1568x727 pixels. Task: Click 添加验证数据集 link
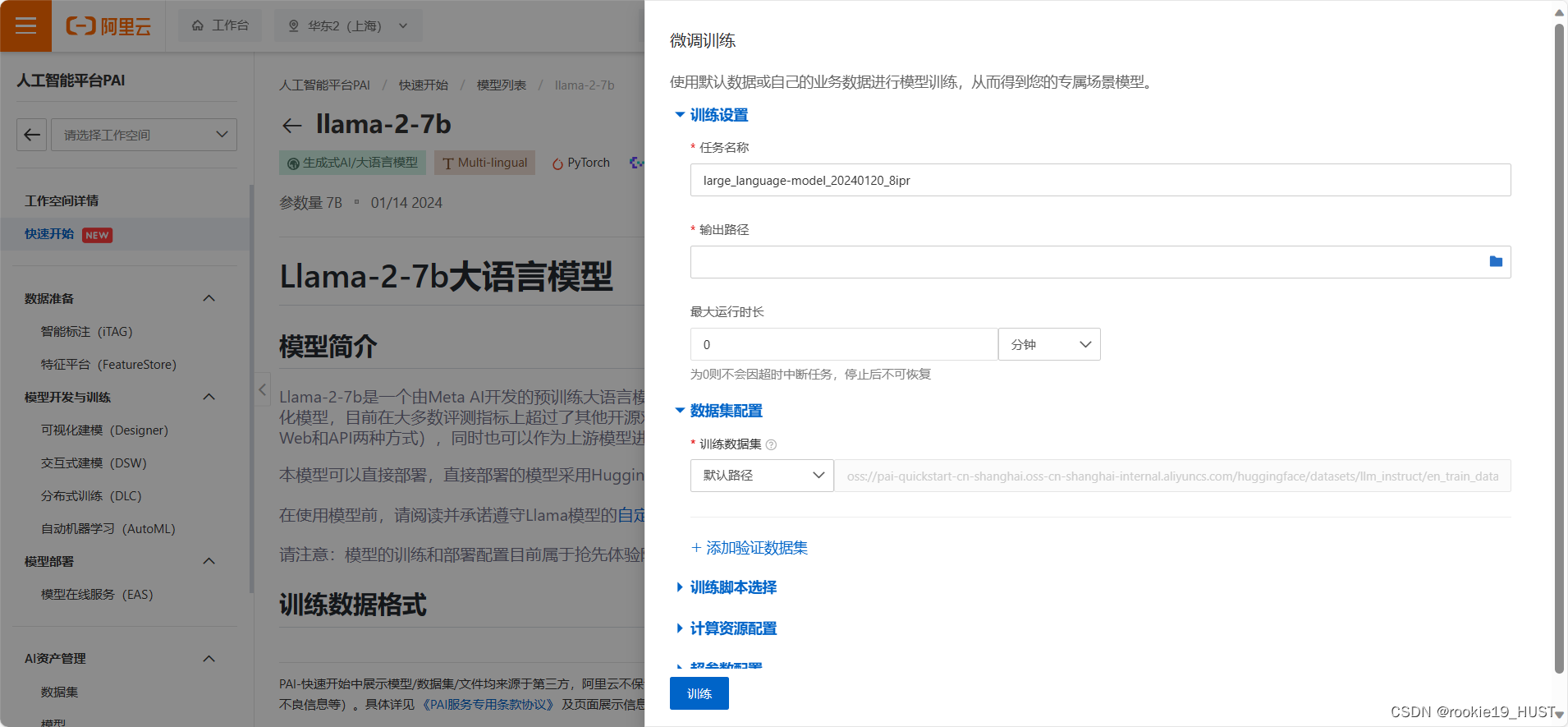[749, 548]
